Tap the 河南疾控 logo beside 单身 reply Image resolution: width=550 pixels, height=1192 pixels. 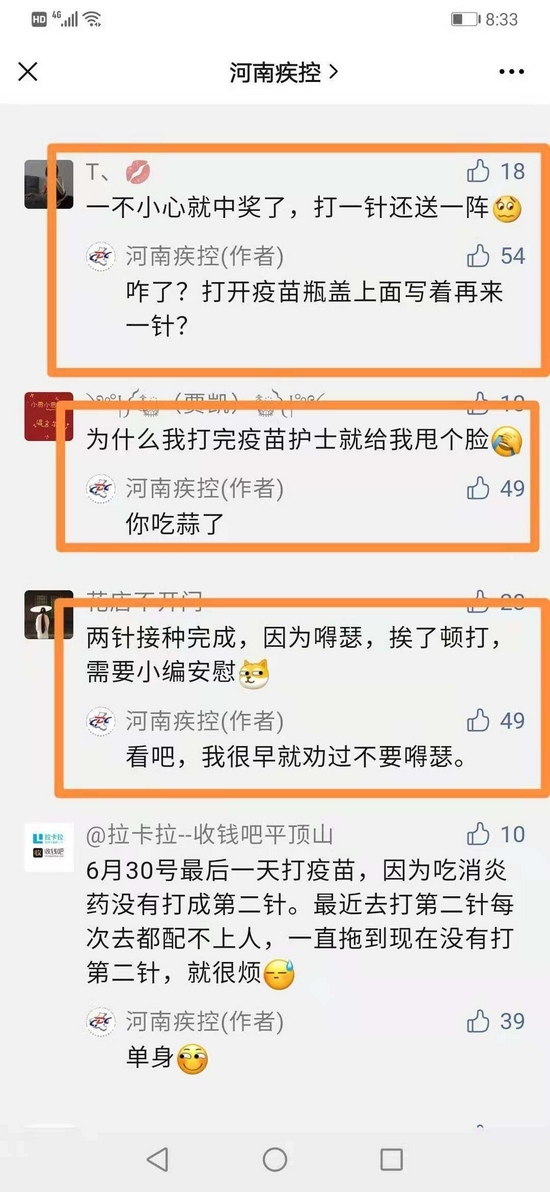100,1022
